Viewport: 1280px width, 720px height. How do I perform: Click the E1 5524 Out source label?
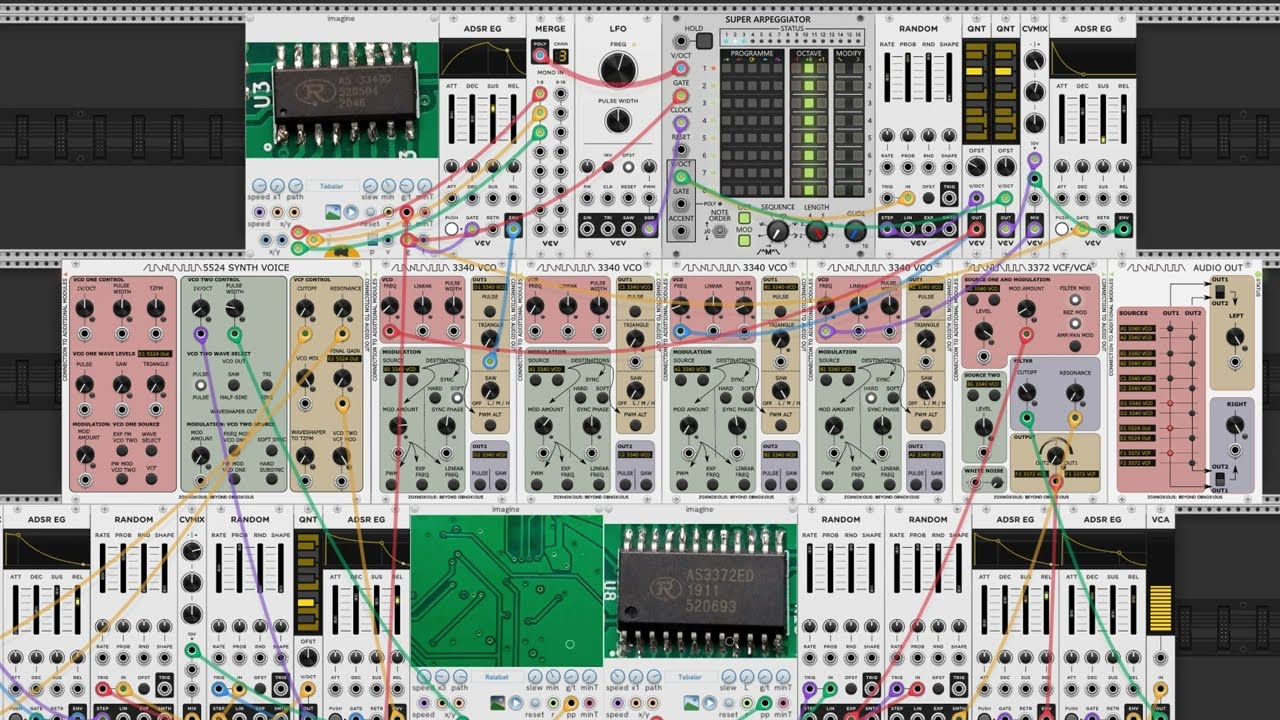point(1137,428)
